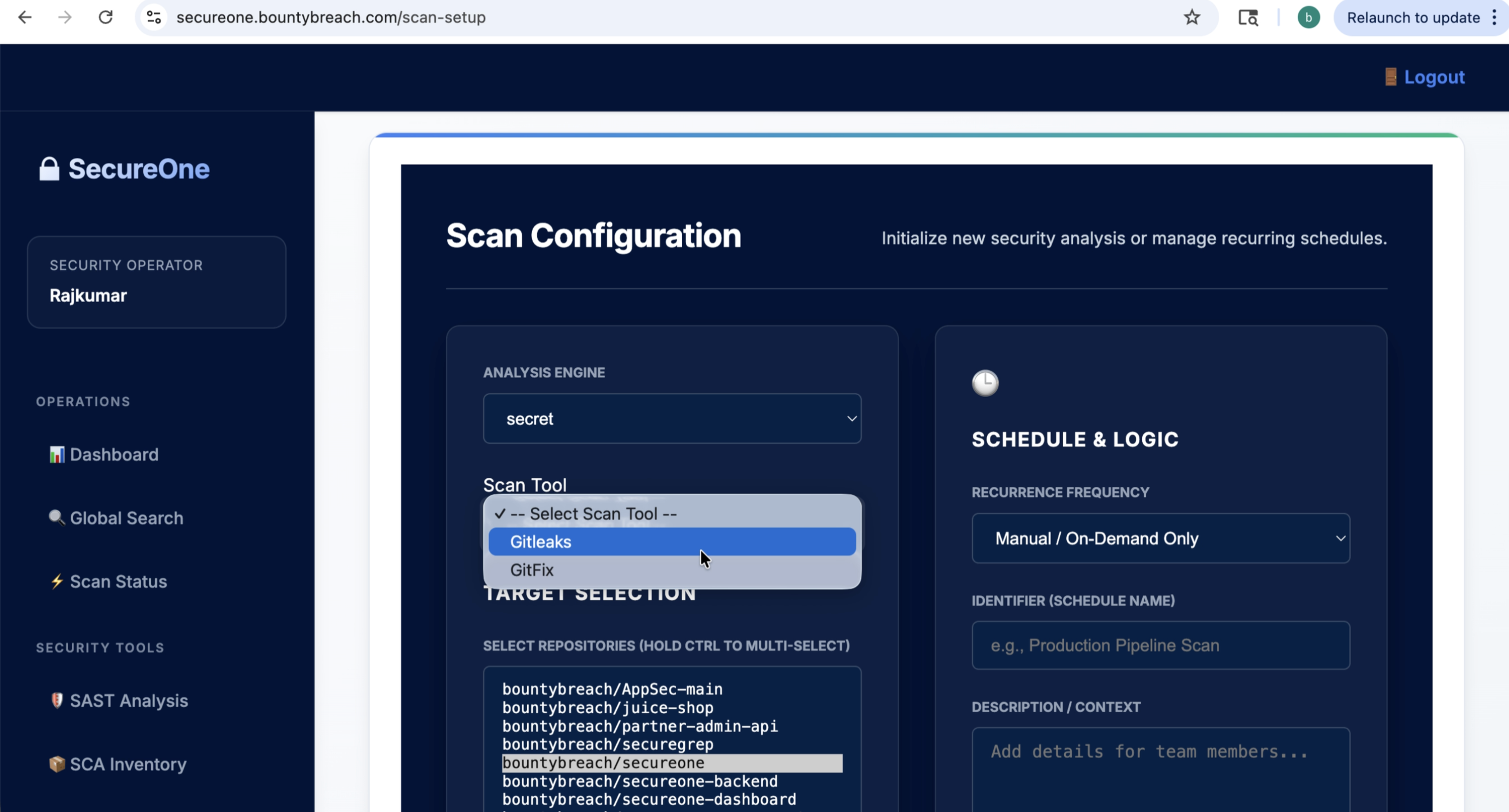View site information for secureone.bountybreach.com
The height and width of the screenshot is (812, 1509).
tap(154, 17)
